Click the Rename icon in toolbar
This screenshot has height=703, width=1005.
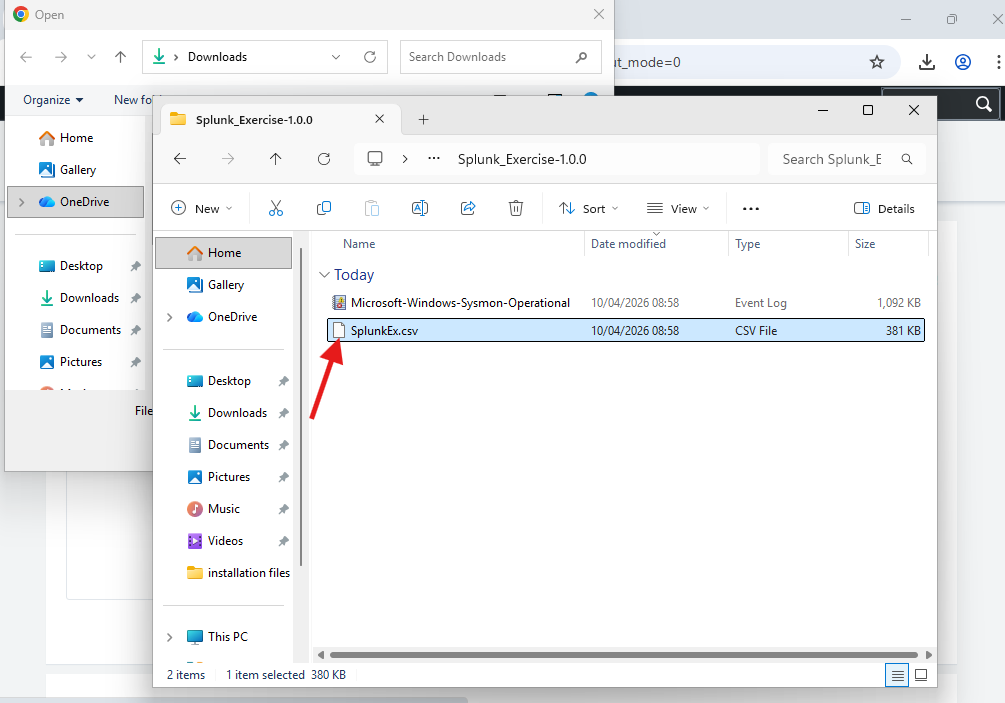pyautogui.click(x=420, y=208)
